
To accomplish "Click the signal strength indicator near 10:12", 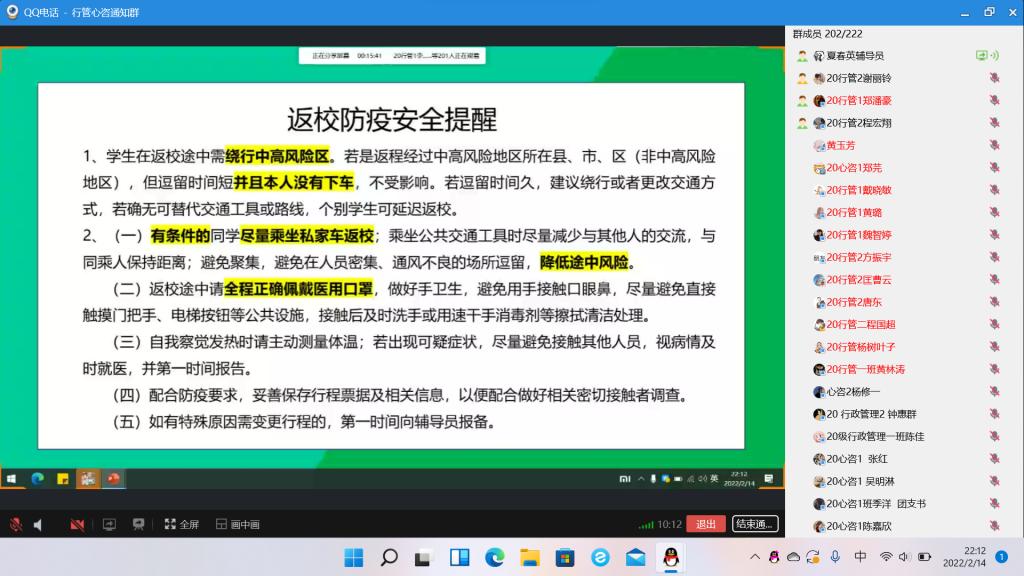I will 646,524.
